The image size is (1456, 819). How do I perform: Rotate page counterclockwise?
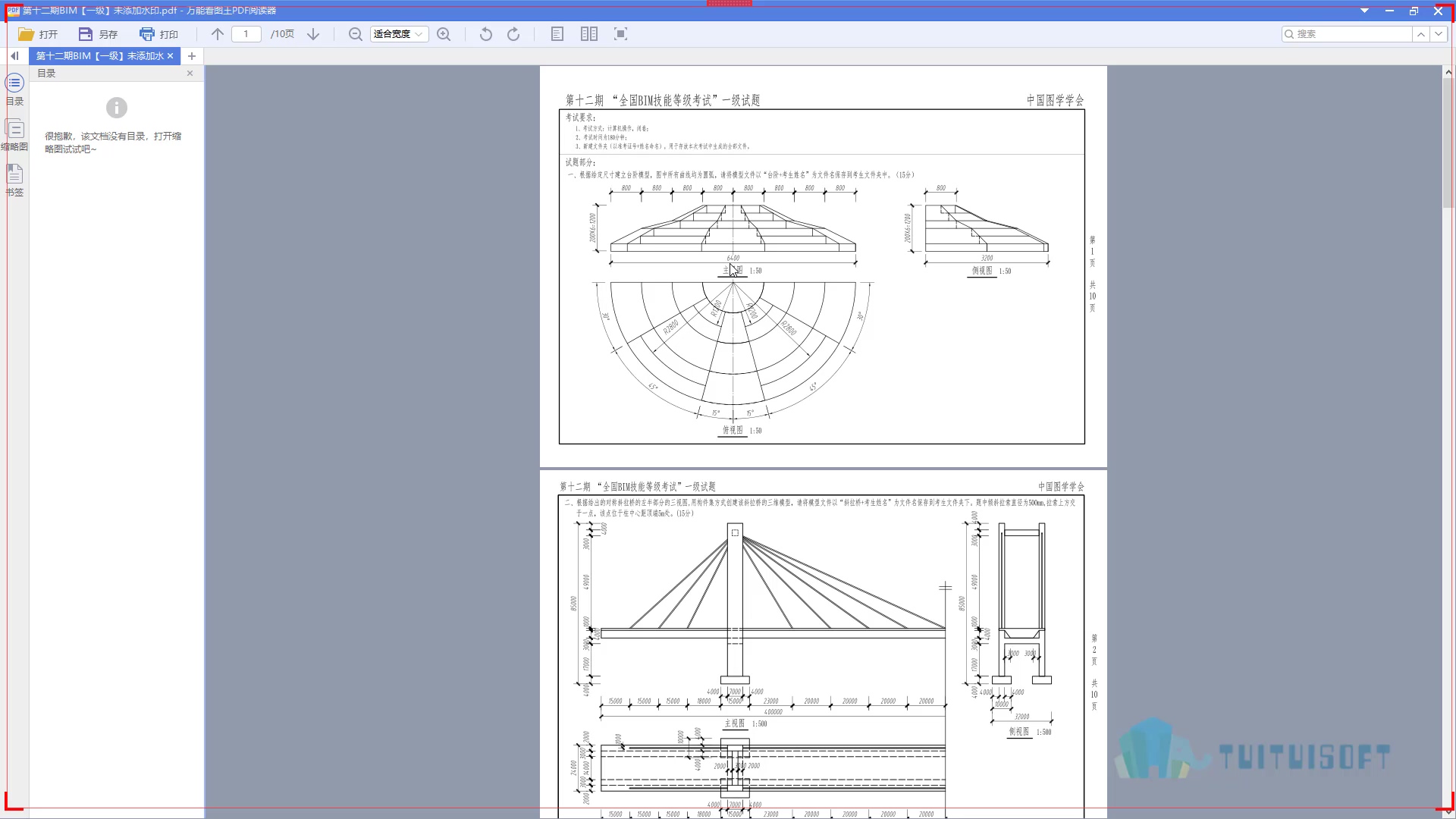point(486,34)
